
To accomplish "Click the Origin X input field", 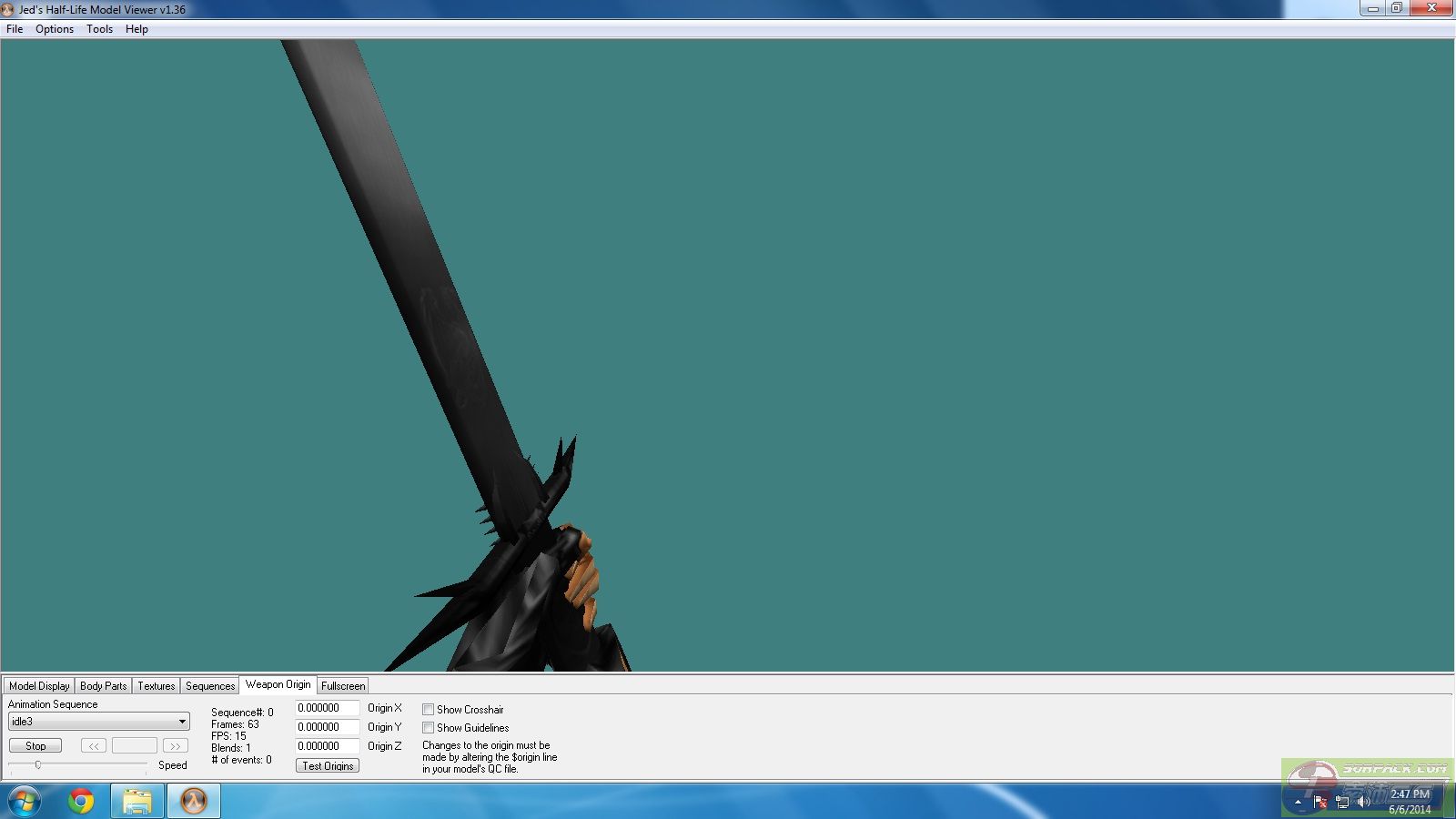I will coord(327,708).
